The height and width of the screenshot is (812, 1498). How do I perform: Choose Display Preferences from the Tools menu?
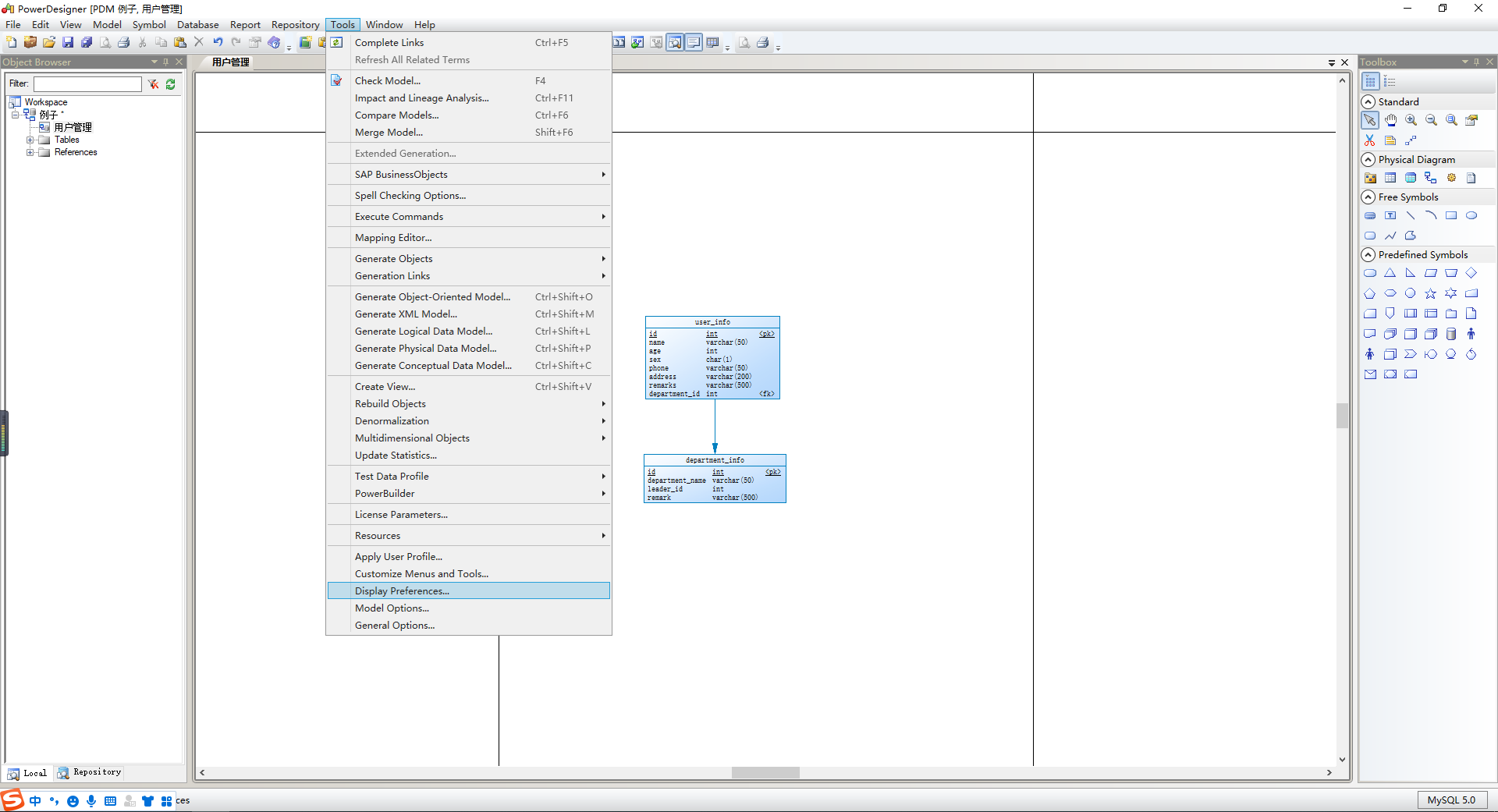click(401, 590)
